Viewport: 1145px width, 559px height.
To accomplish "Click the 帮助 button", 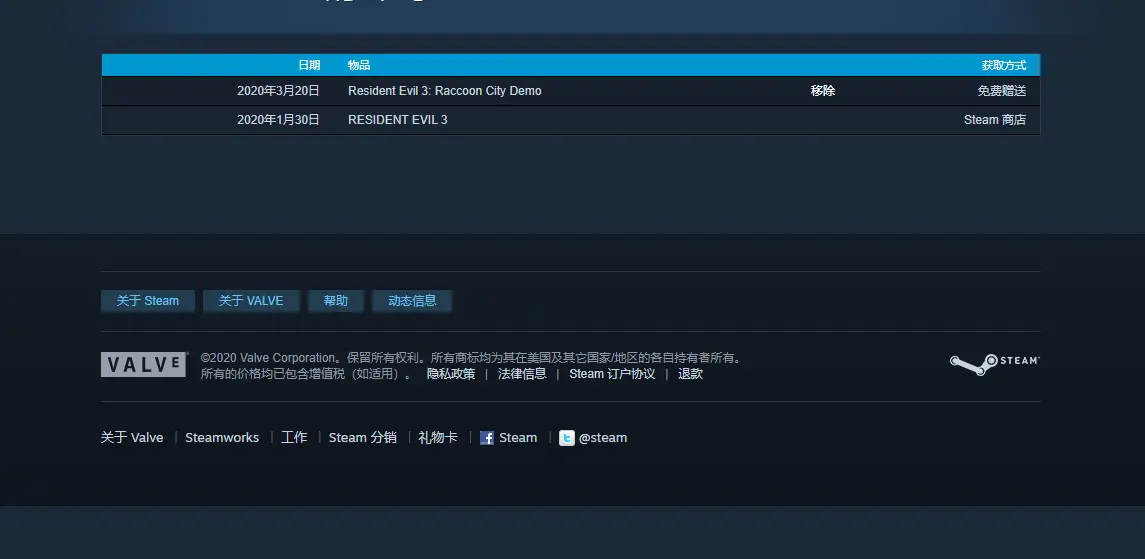I will click(336, 301).
